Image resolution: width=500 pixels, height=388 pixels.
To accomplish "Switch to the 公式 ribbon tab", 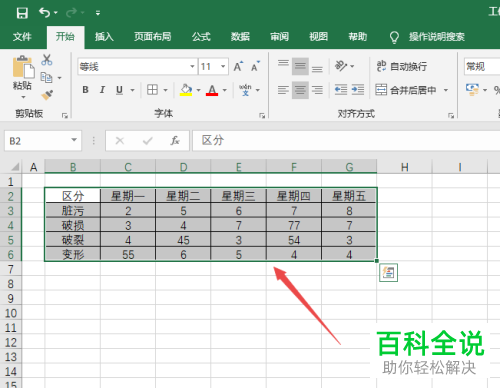I will pos(201,36).
